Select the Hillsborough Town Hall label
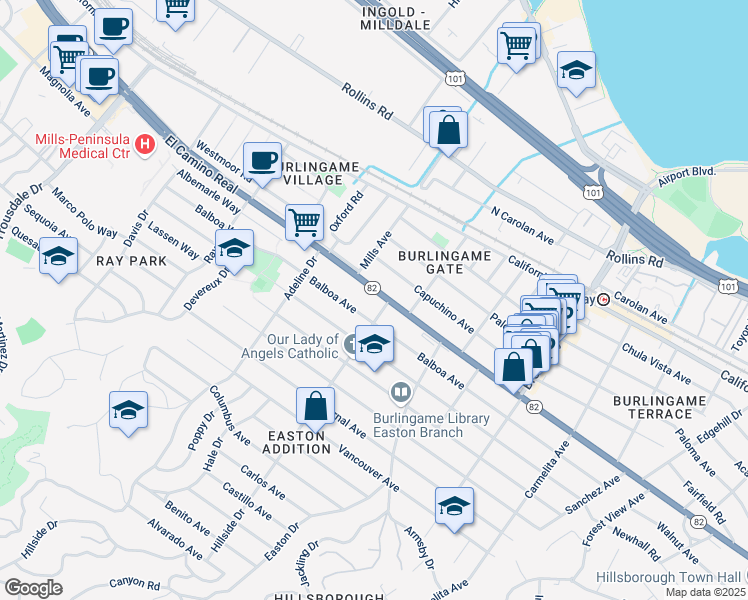 pos(668,577)
